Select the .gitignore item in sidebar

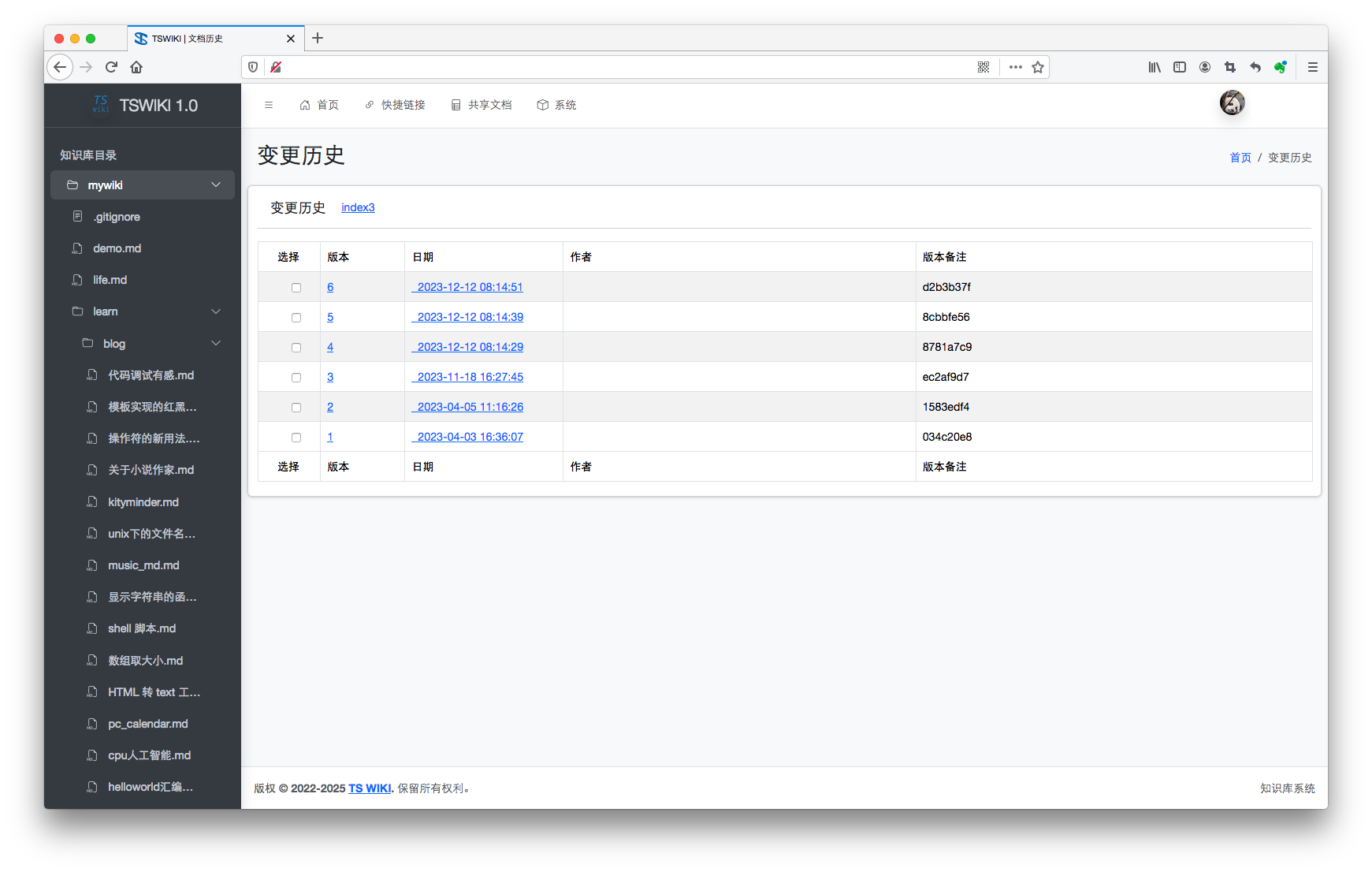[116, 216]
